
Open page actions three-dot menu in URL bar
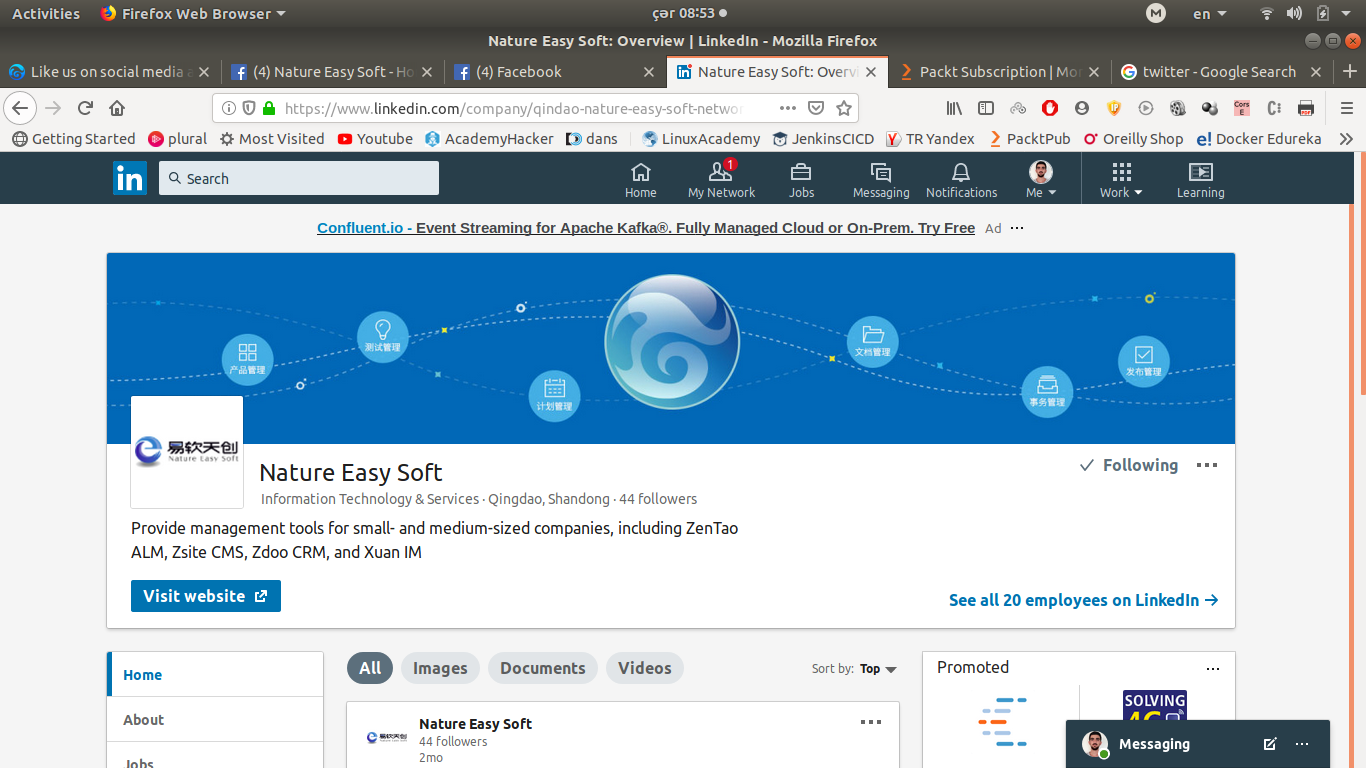pos(788,108)
